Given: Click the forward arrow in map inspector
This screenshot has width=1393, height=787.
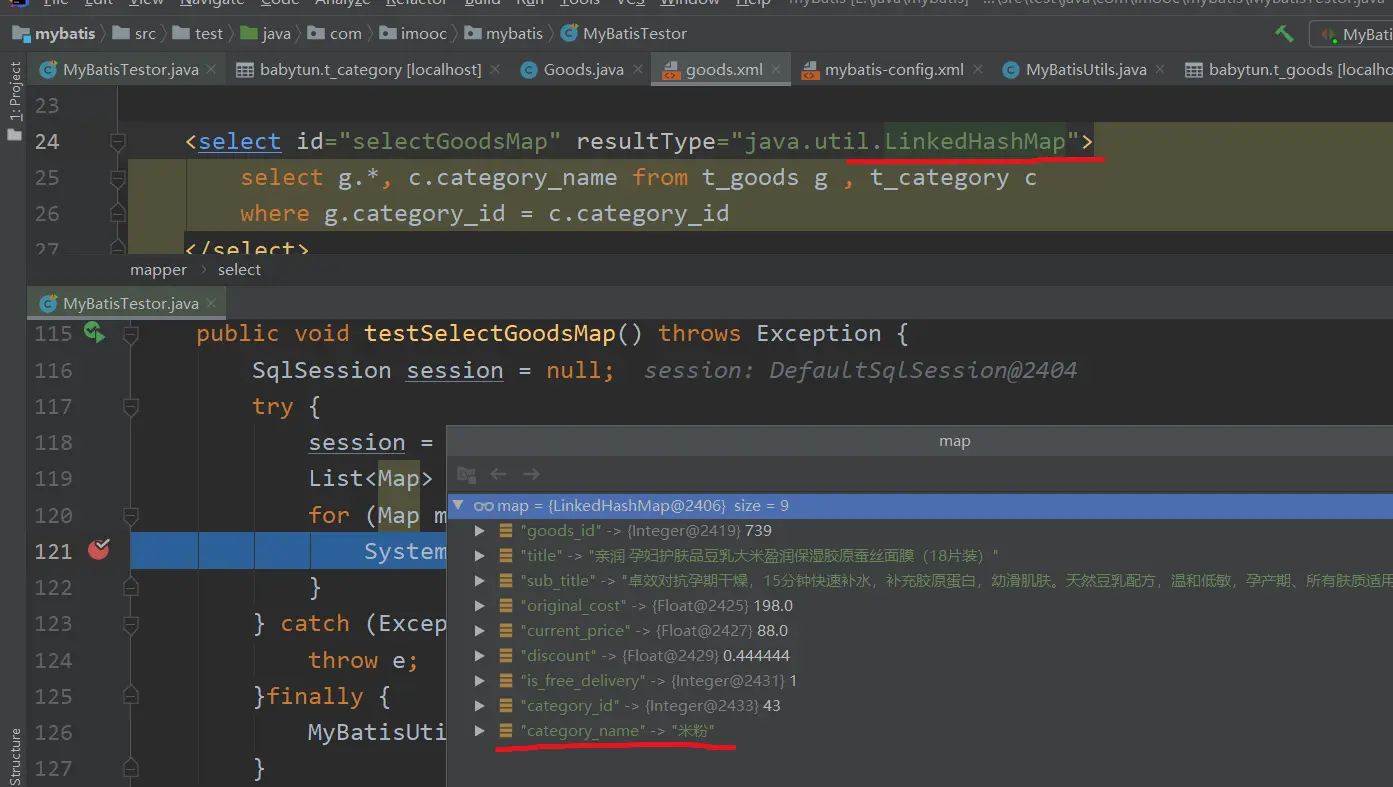Looking at the screenshot, I should [532, 474].
